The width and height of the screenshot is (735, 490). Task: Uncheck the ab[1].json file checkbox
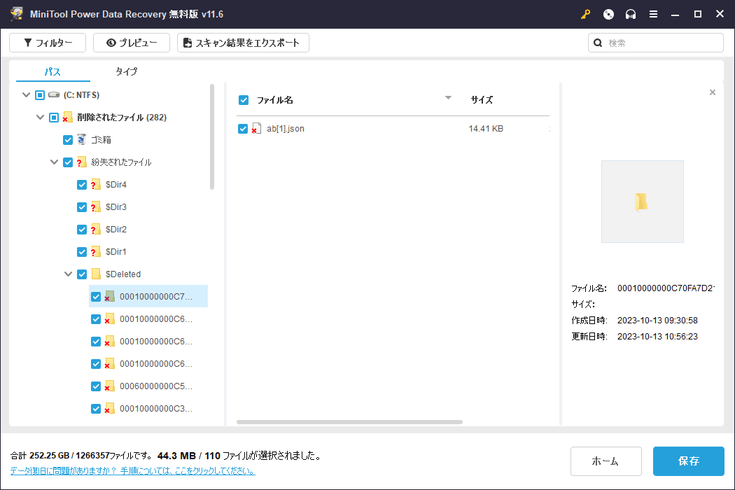point(243,129)
